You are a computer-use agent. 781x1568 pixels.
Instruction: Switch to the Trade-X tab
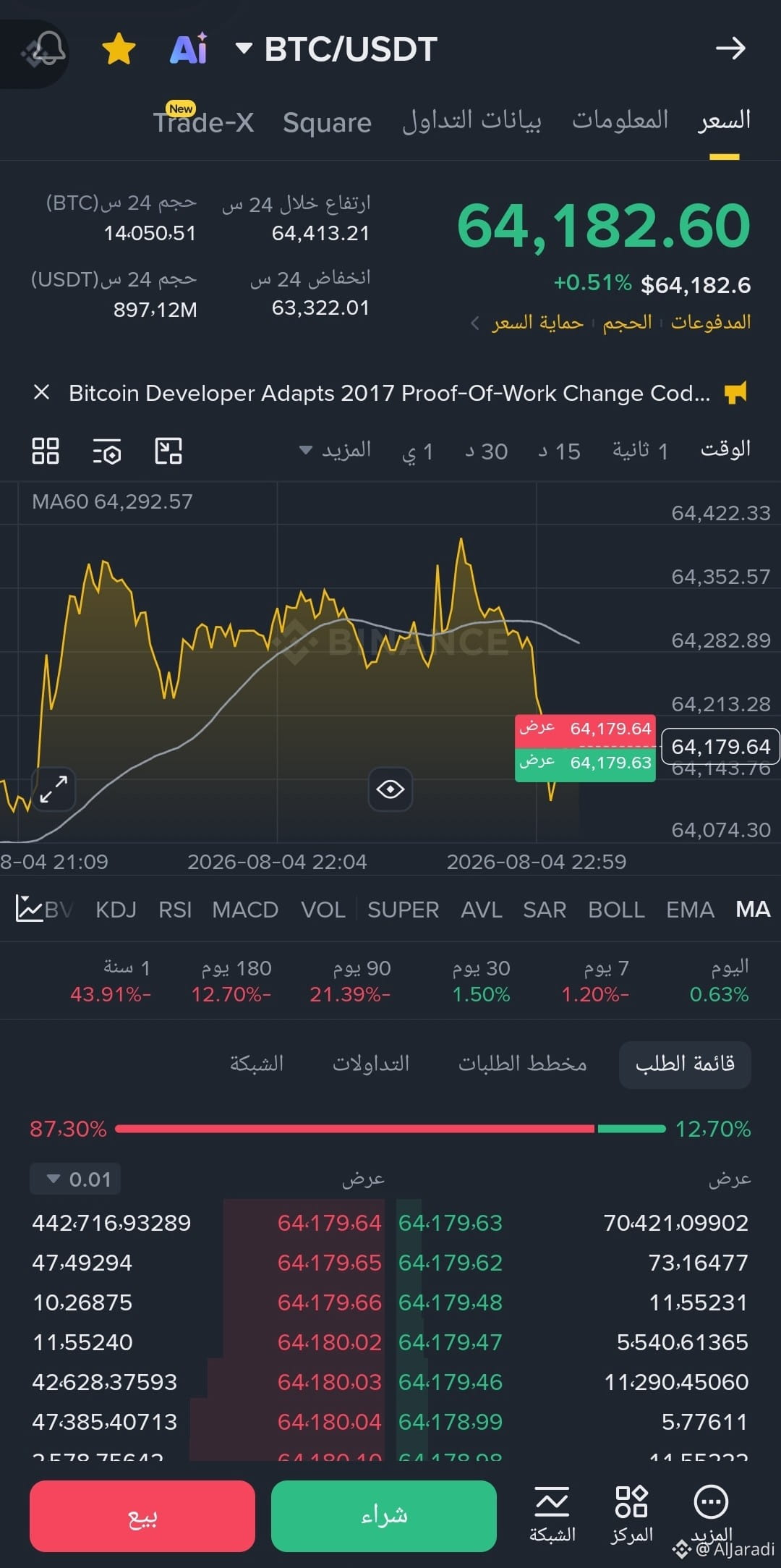204,122
